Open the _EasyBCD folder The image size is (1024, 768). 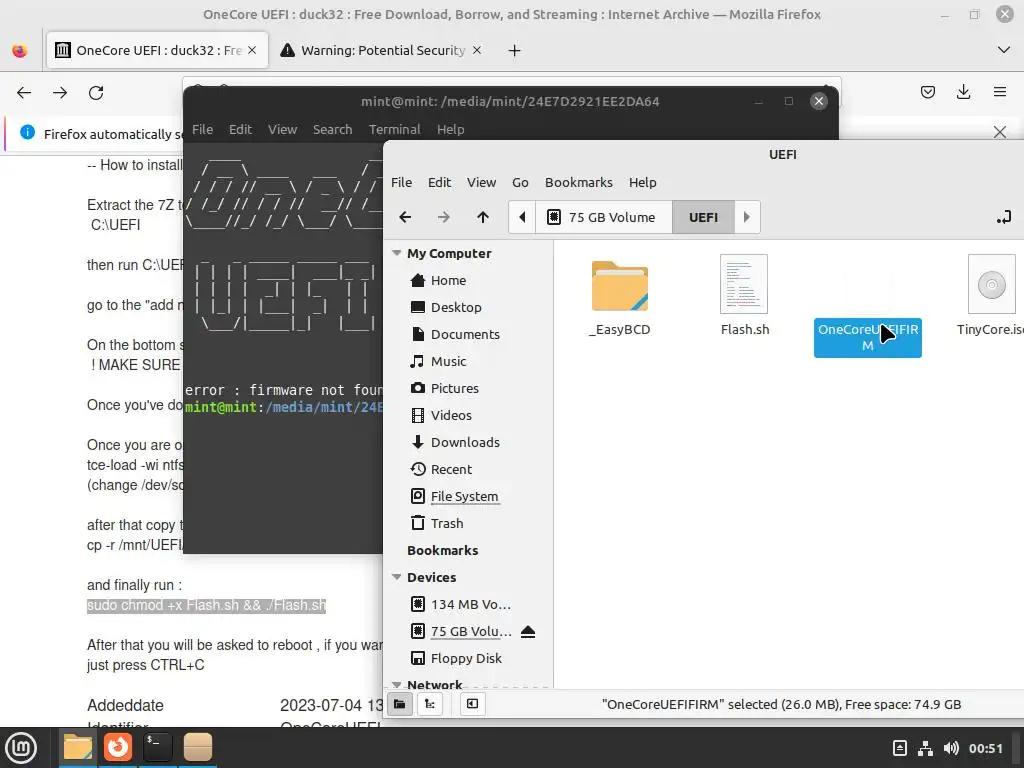tap(620, 297)
